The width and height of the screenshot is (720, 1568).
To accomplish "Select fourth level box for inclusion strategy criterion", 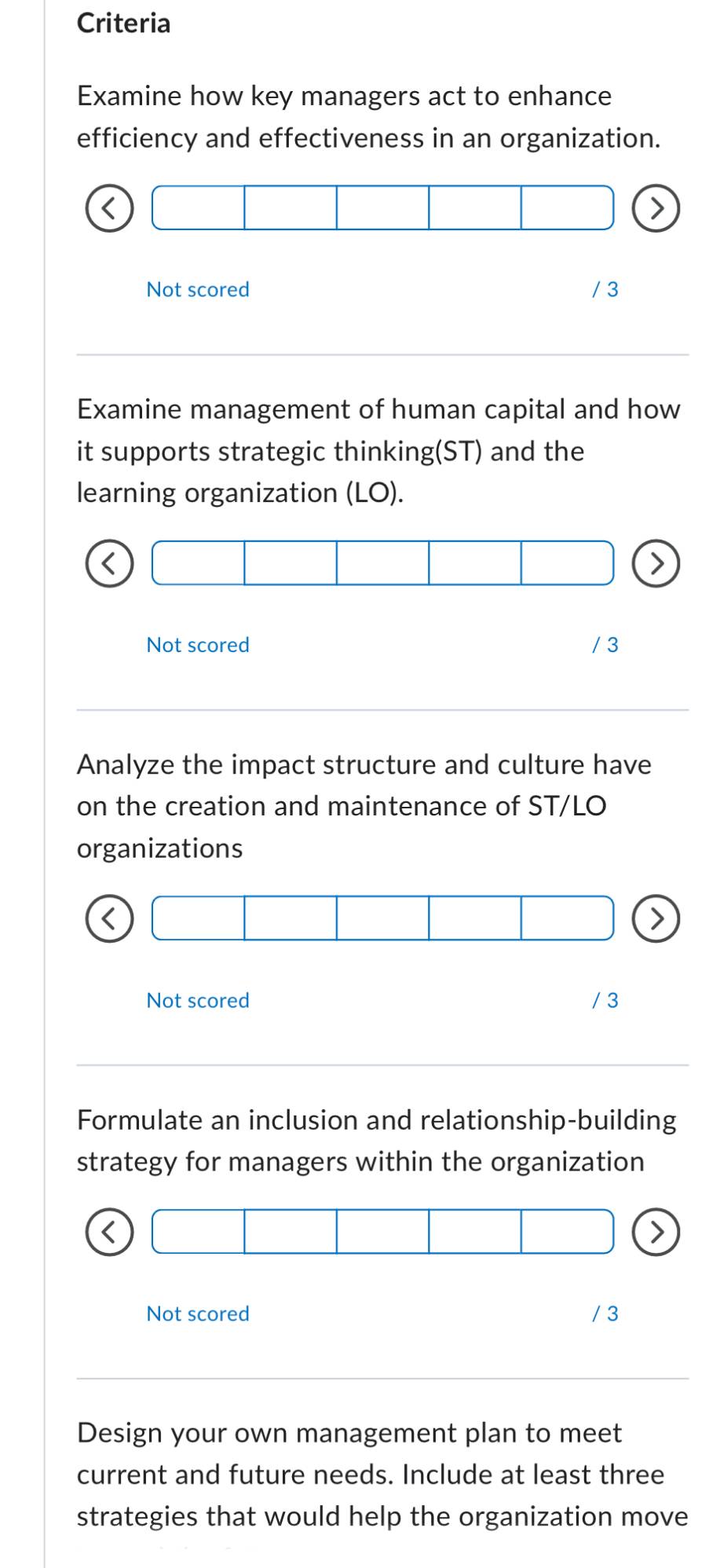I will pos(475,1232).
